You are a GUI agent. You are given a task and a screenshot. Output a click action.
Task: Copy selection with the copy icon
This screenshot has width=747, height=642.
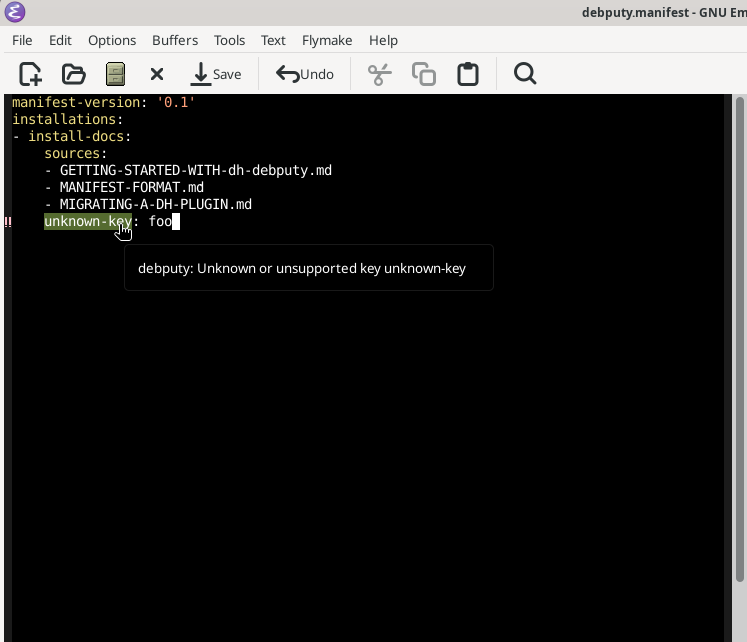click(424, 74)
